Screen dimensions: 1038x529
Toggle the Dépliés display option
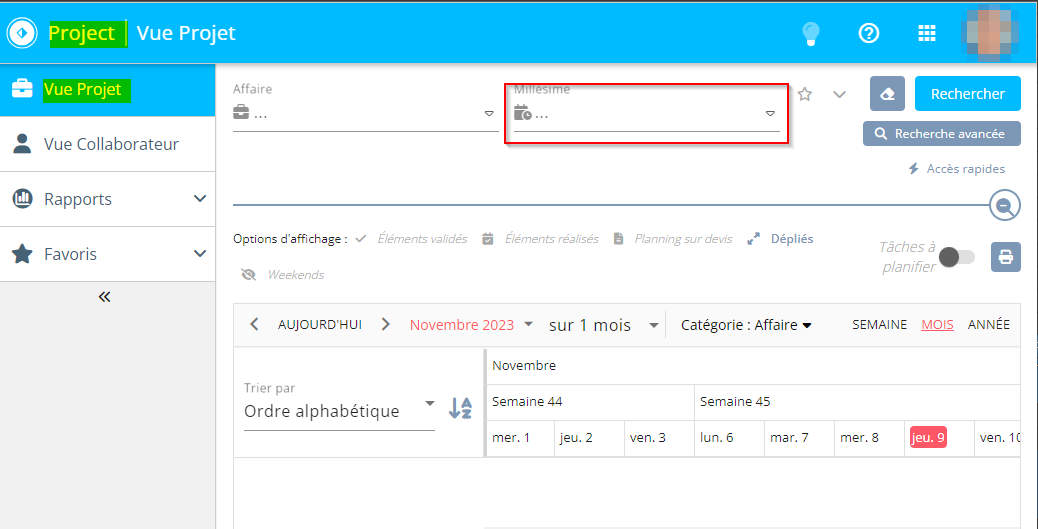tap(780, 239)
